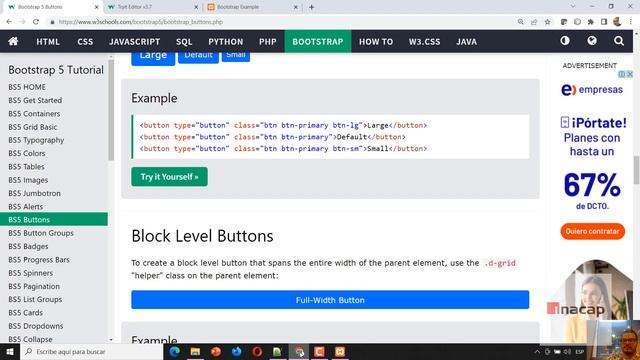Open BS5 HOME in sidebar
Viewport: 640px width, 360px height.
27,87
